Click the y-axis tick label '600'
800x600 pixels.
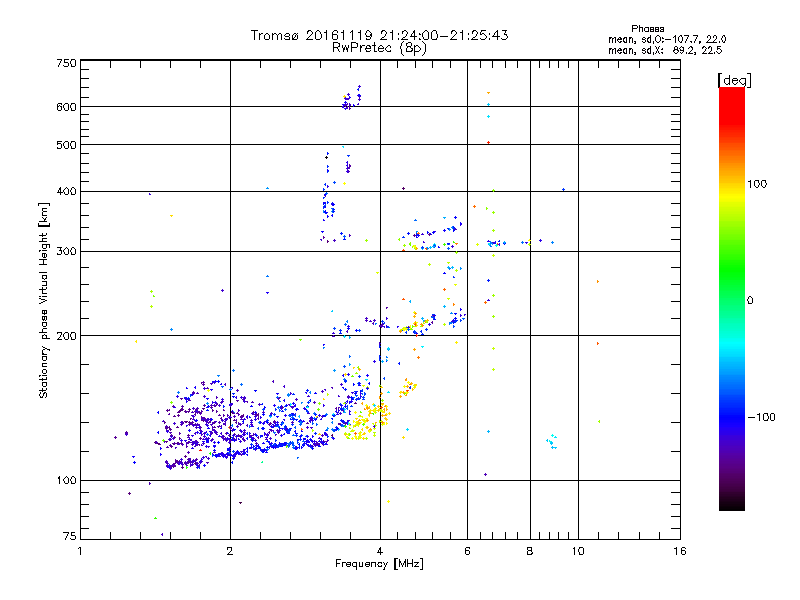pyautogui.click(x=66, y=107)
